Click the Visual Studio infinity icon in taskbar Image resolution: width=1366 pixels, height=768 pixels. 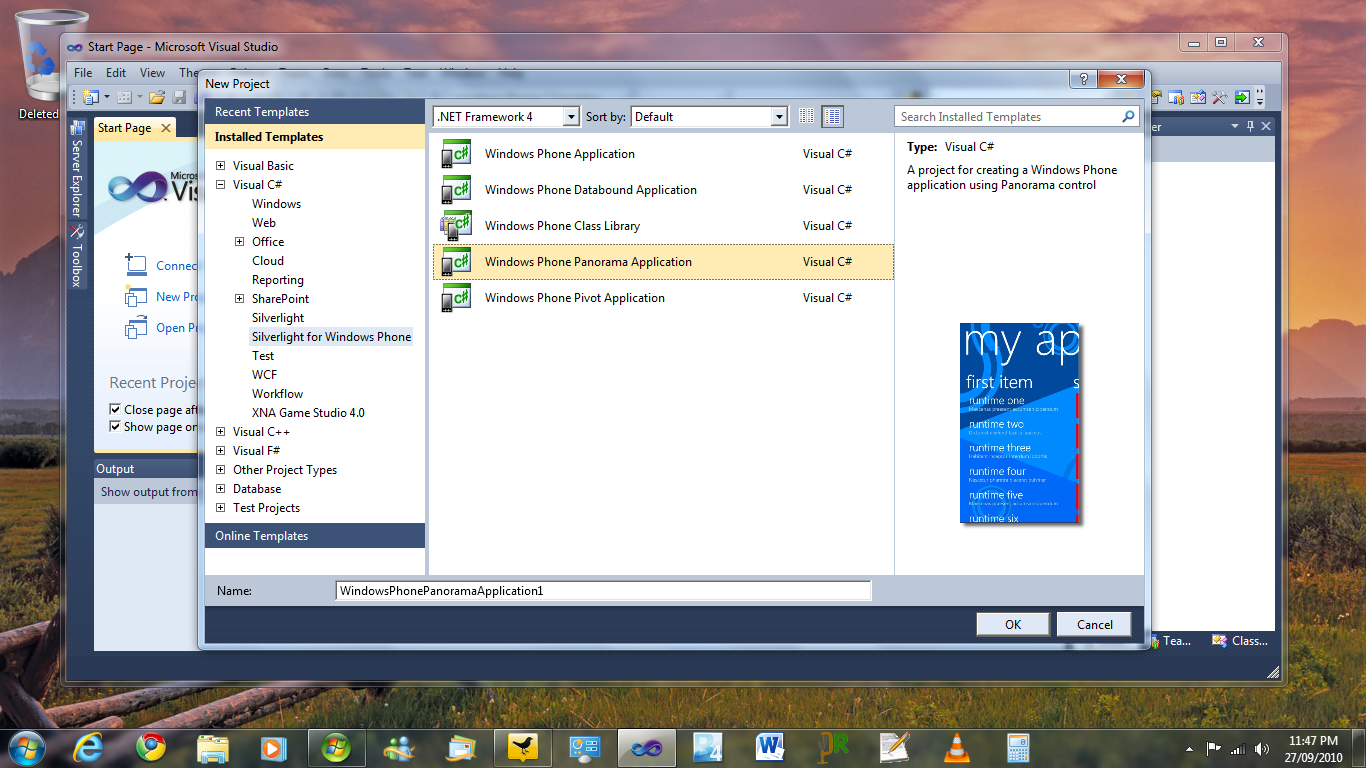[x=646, y=746]
